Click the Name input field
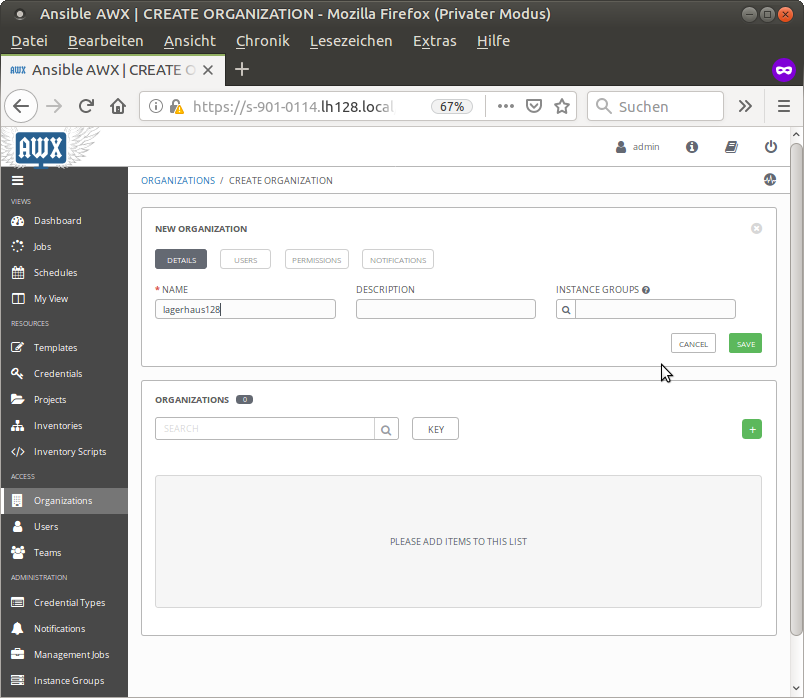The height and width of the screenshot is (698, 804). tap(245, 309)
